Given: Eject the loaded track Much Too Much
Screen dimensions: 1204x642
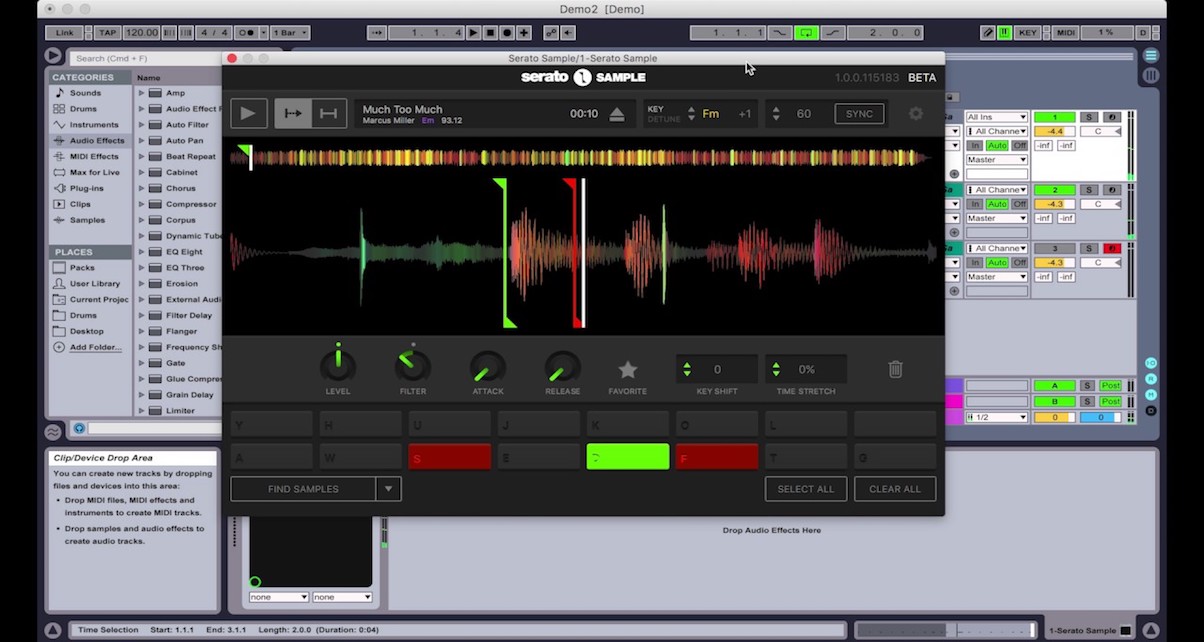Looking at the screenshot, I should (x=617, y=114).
